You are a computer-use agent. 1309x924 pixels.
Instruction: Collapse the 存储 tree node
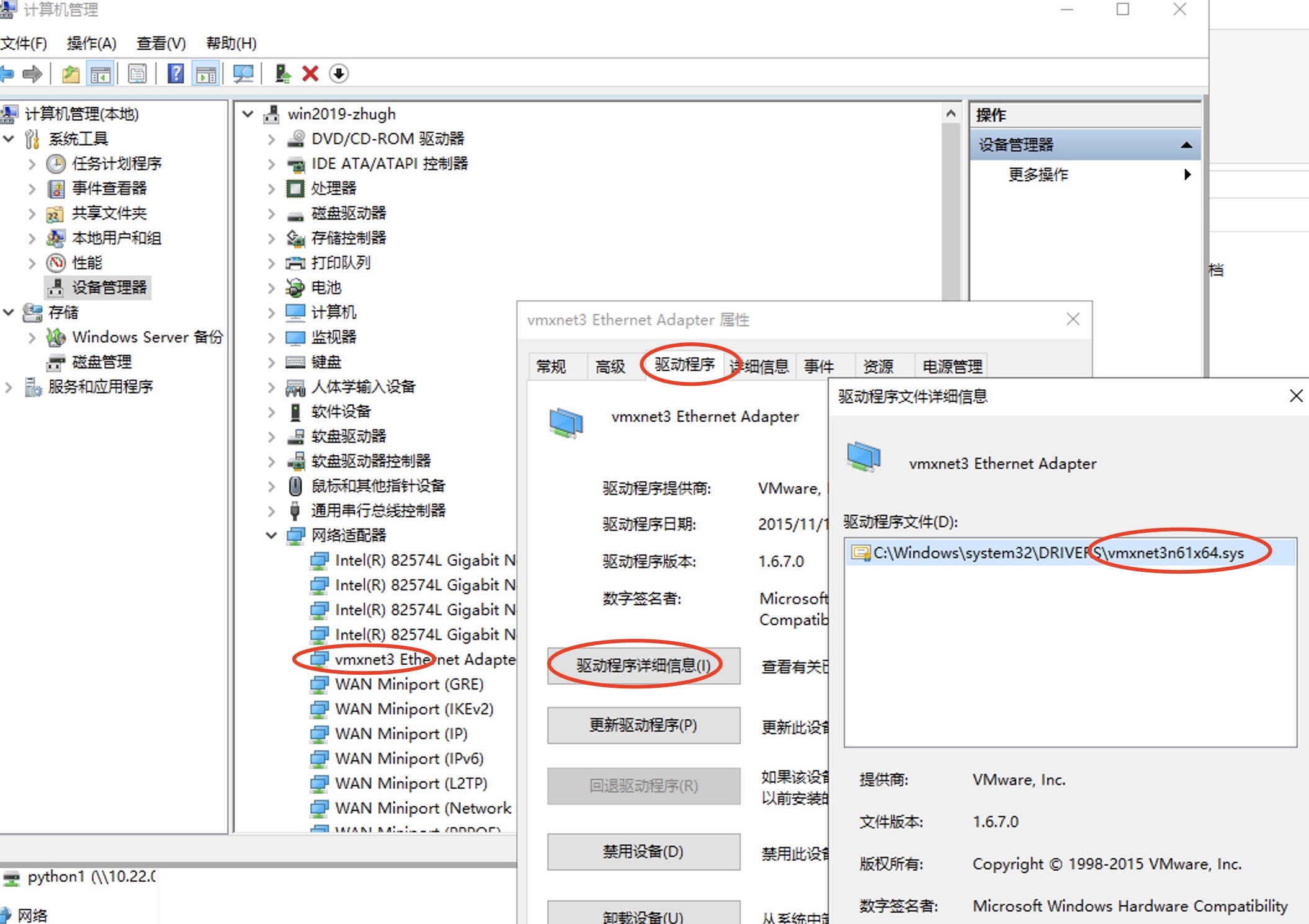9,313
